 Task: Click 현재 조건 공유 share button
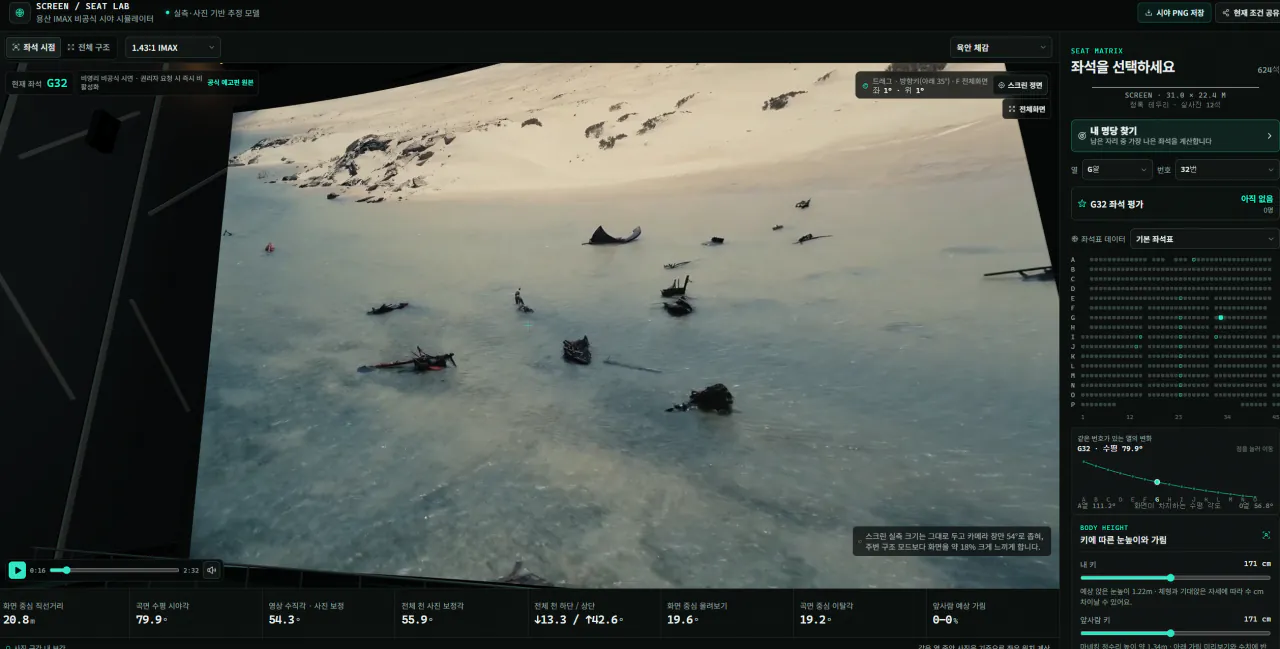(x=1246, y=12)
